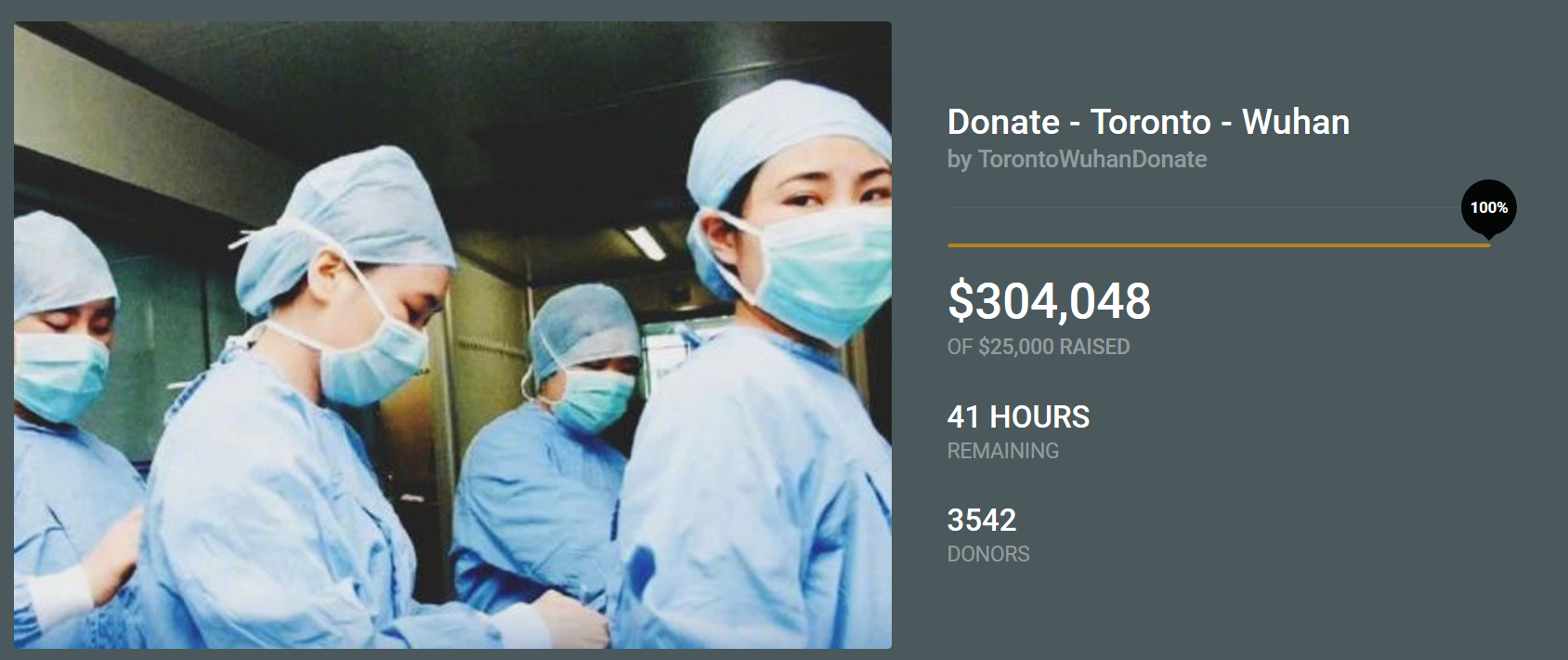The width and height of the screenshot is (1568, 660).
Task: Click the OF $25,000 RAISED goal text
Action: (1039, 347)
